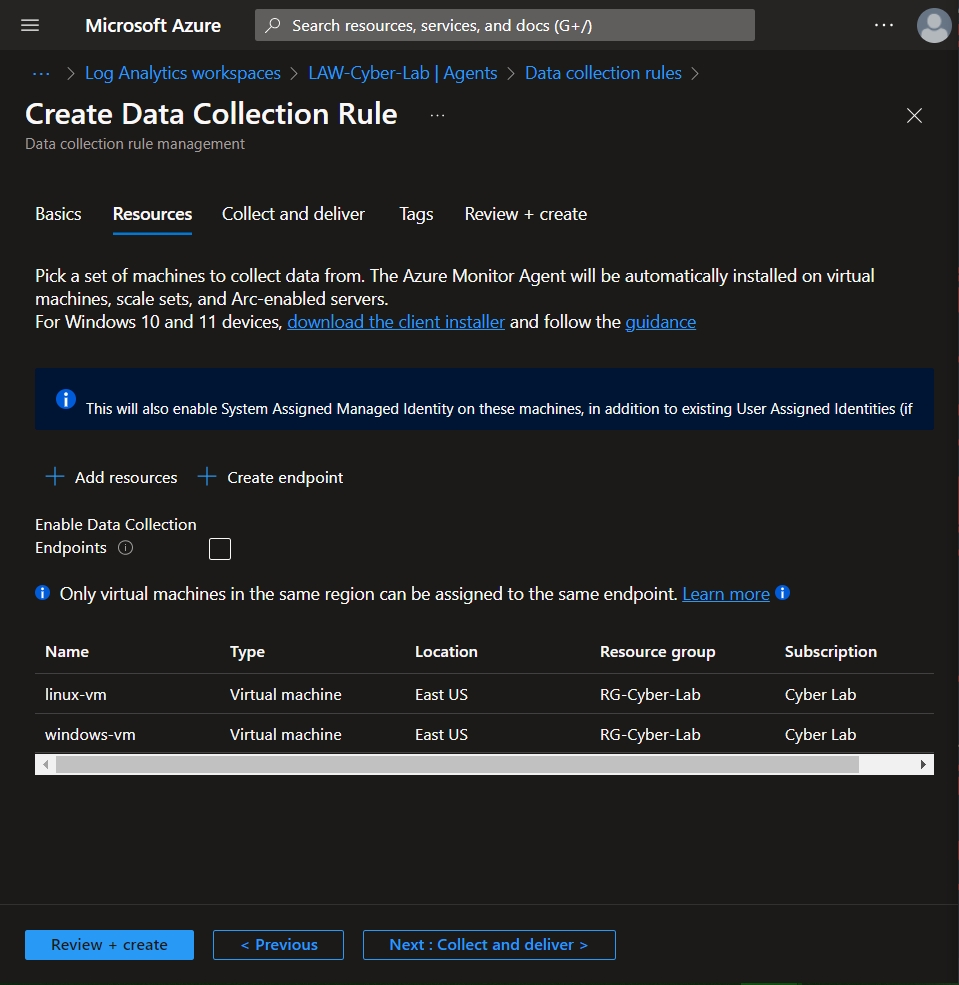
Task: Click Add resources button
Action: pos(112,477)
